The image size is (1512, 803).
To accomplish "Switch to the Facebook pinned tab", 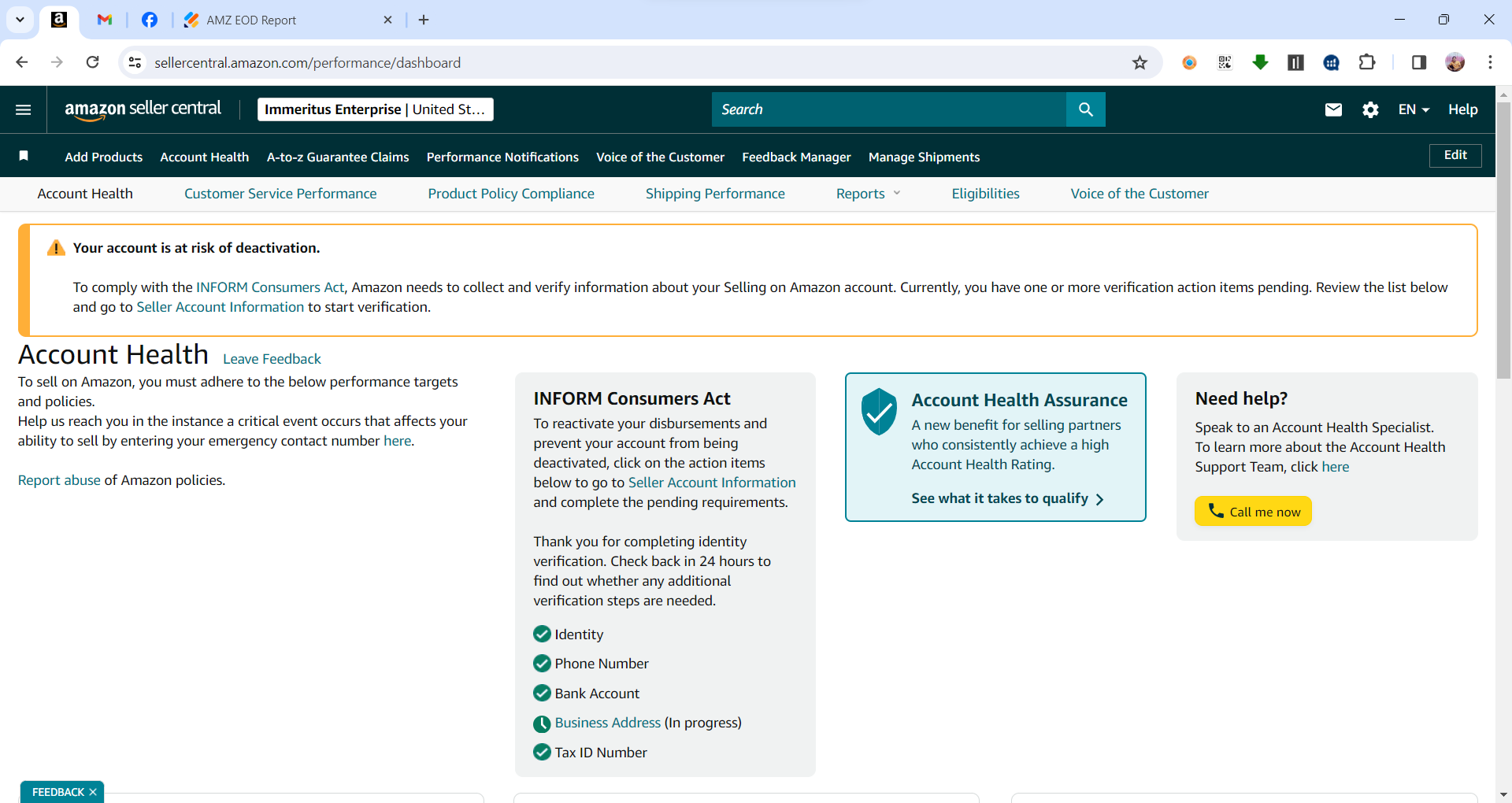I will tap(150, 20).
